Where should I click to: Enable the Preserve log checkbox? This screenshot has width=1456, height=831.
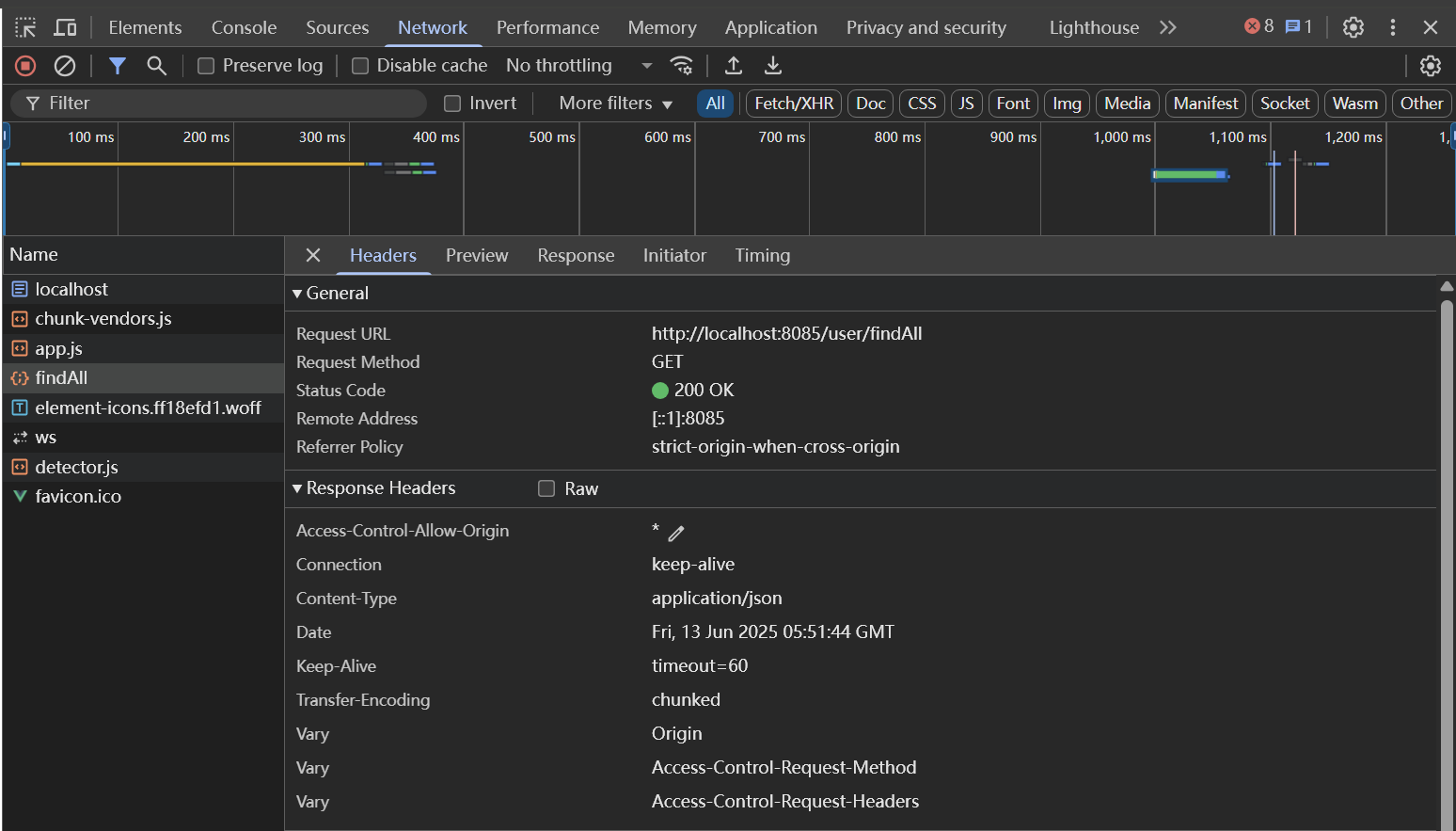[x=206, y=66]
